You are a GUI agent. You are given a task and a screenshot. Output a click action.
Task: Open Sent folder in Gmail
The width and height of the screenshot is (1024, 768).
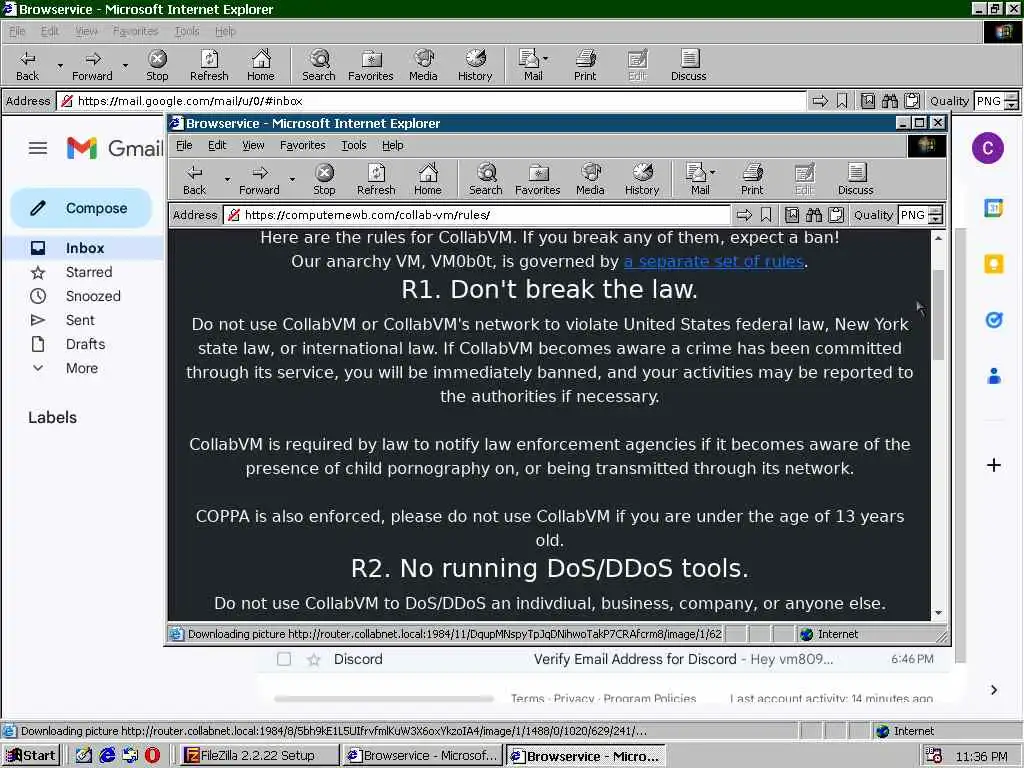[x=81, y=321]
